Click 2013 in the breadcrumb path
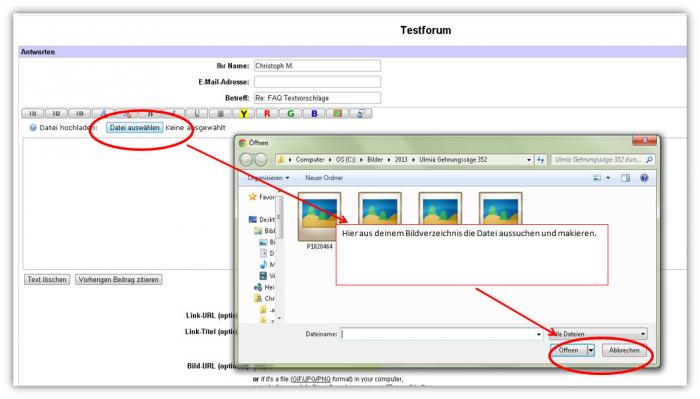Screen dimensions: 700x399 401,159
